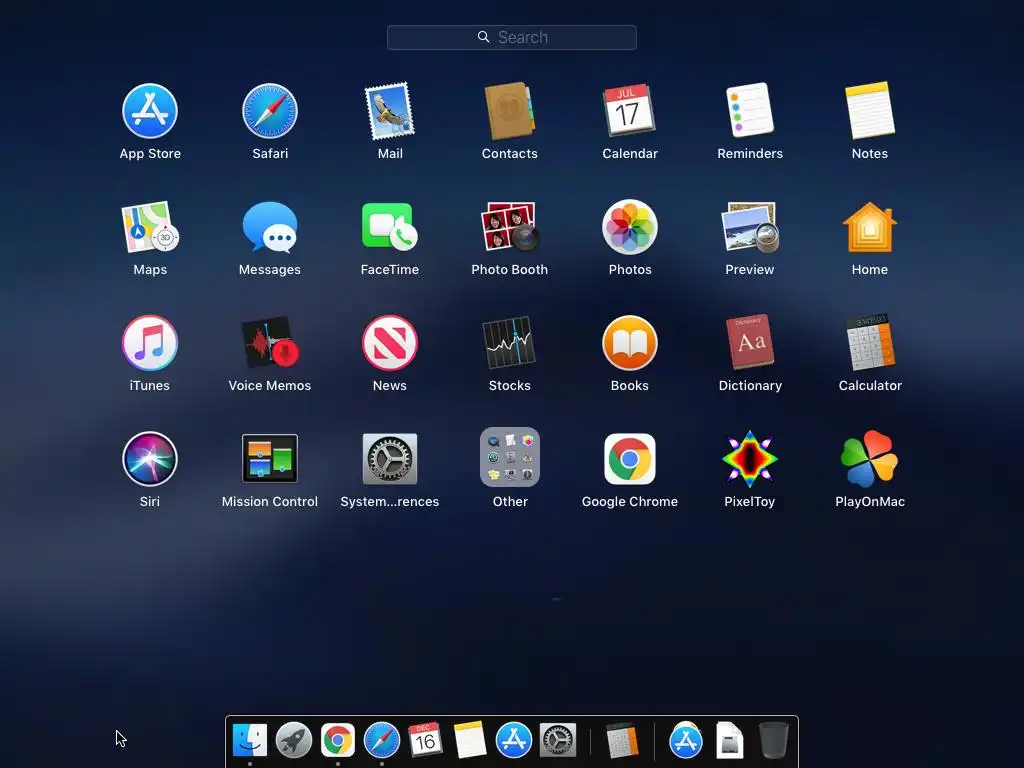The image size is (1024, 768).
Task: Launch Safari from Launchpad grid
Action: coord(270,111)
